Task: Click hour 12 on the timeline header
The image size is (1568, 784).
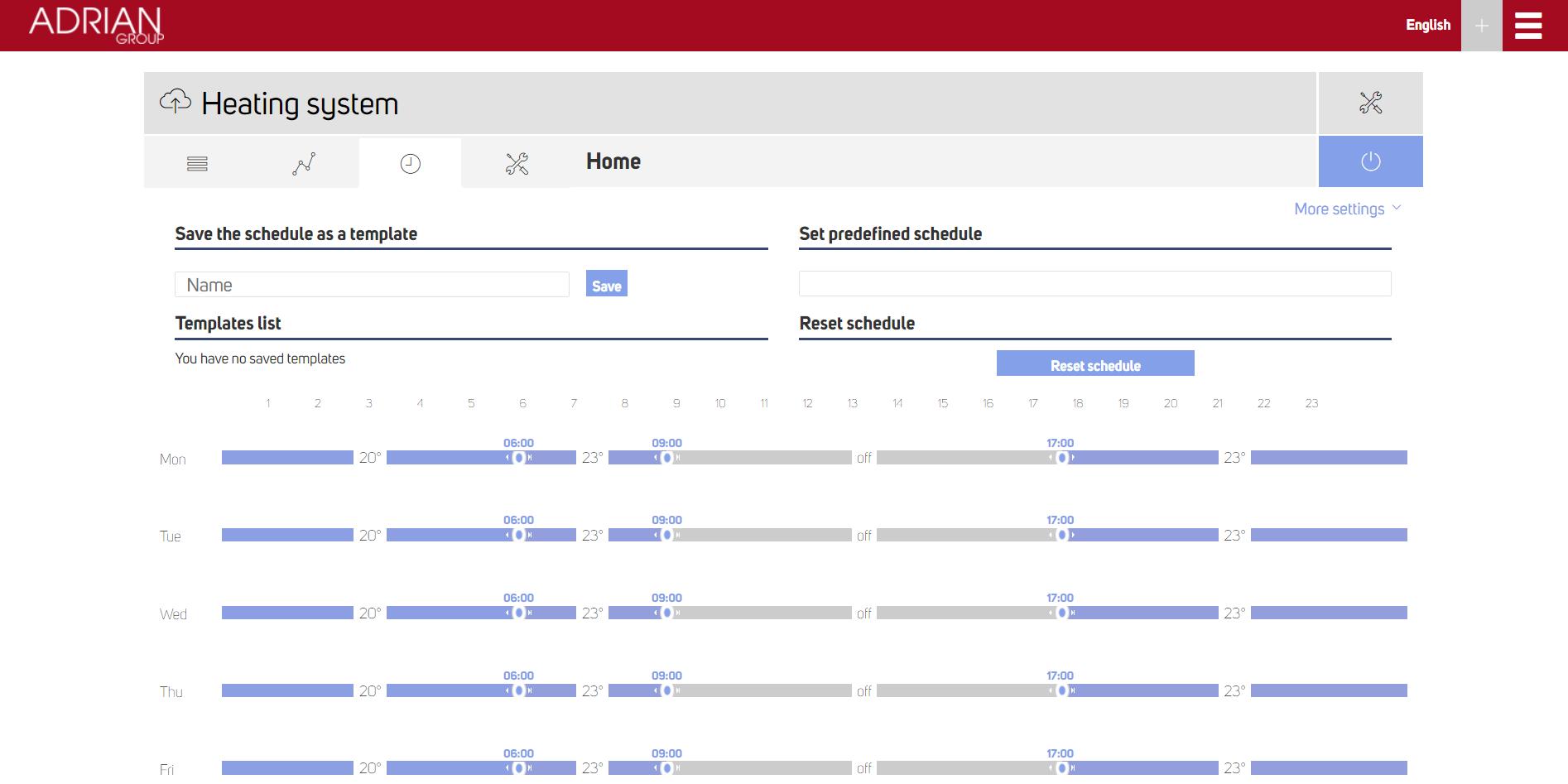Action: click(807, 403)
